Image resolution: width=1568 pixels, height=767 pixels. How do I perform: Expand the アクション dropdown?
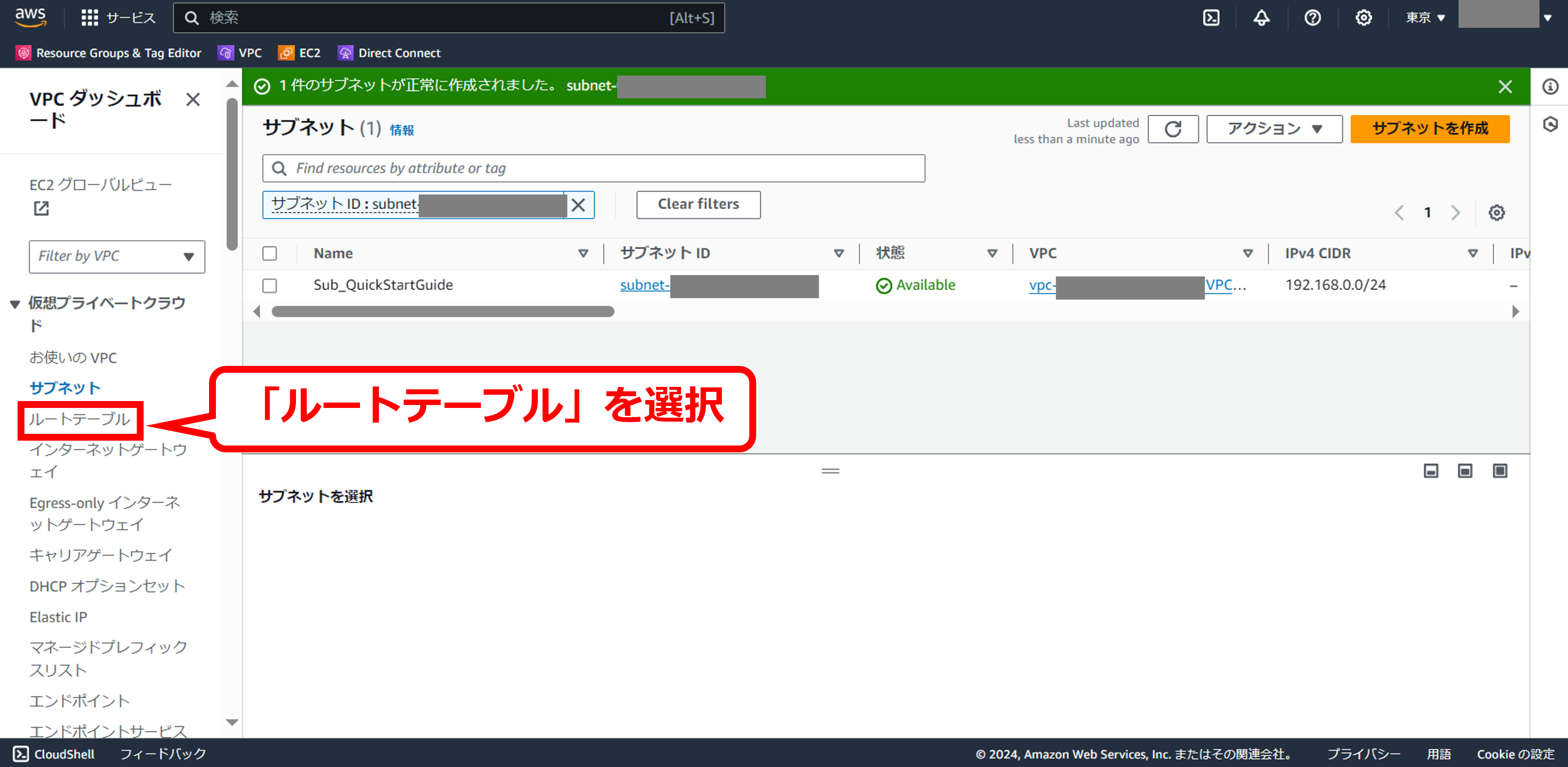[1274, 129]
